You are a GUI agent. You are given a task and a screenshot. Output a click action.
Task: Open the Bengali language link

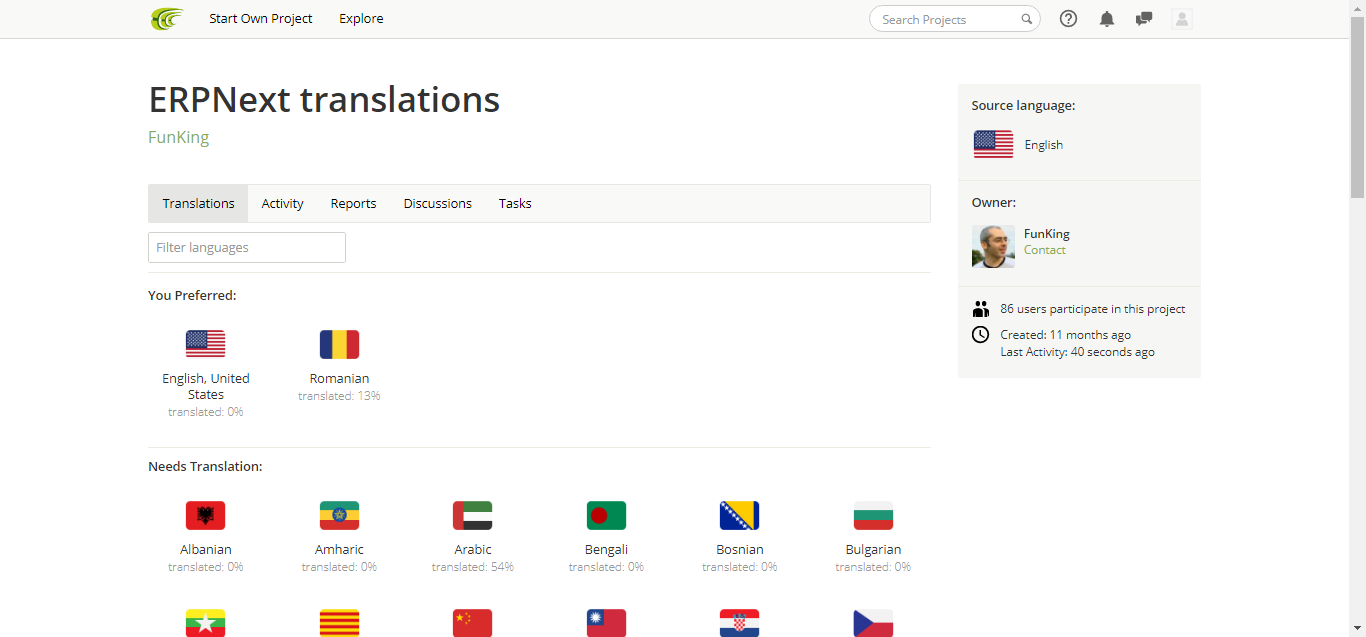606,550
